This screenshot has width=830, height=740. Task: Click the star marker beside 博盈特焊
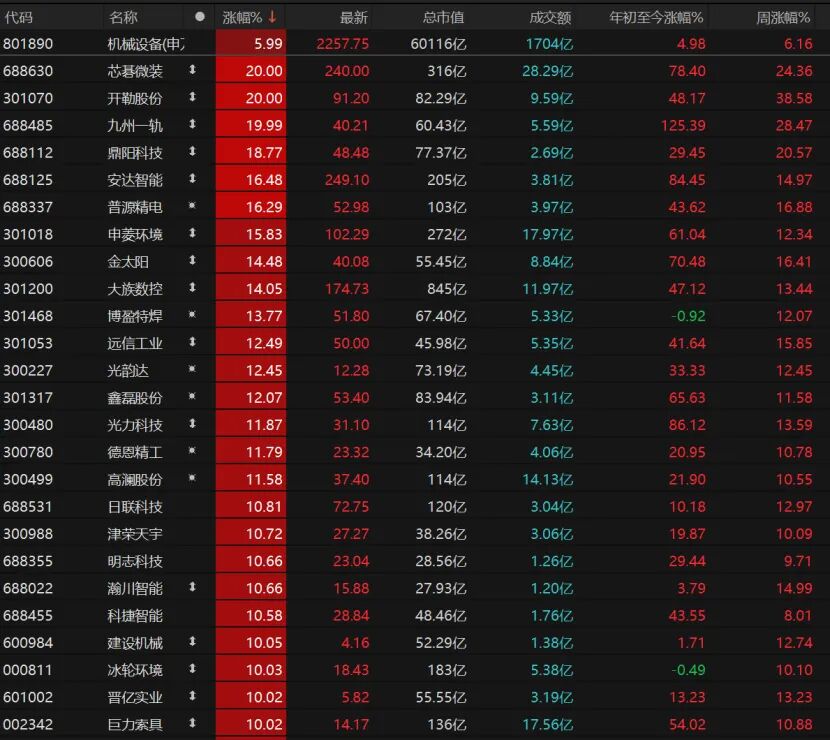click(x=192, y=314)
